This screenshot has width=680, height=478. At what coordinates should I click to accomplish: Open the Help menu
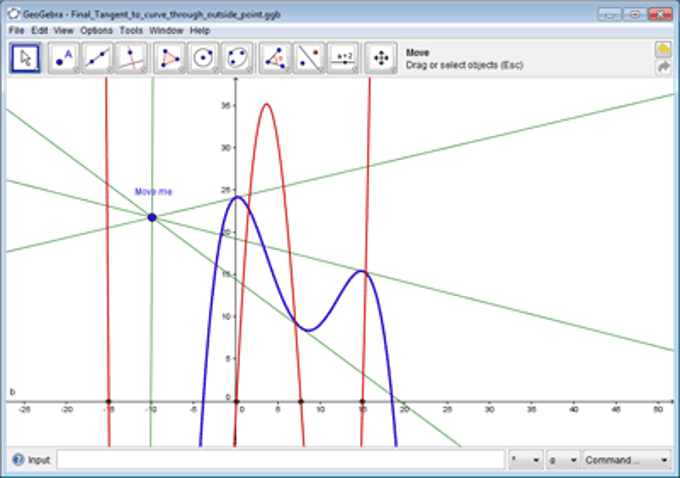click(200, 30)
